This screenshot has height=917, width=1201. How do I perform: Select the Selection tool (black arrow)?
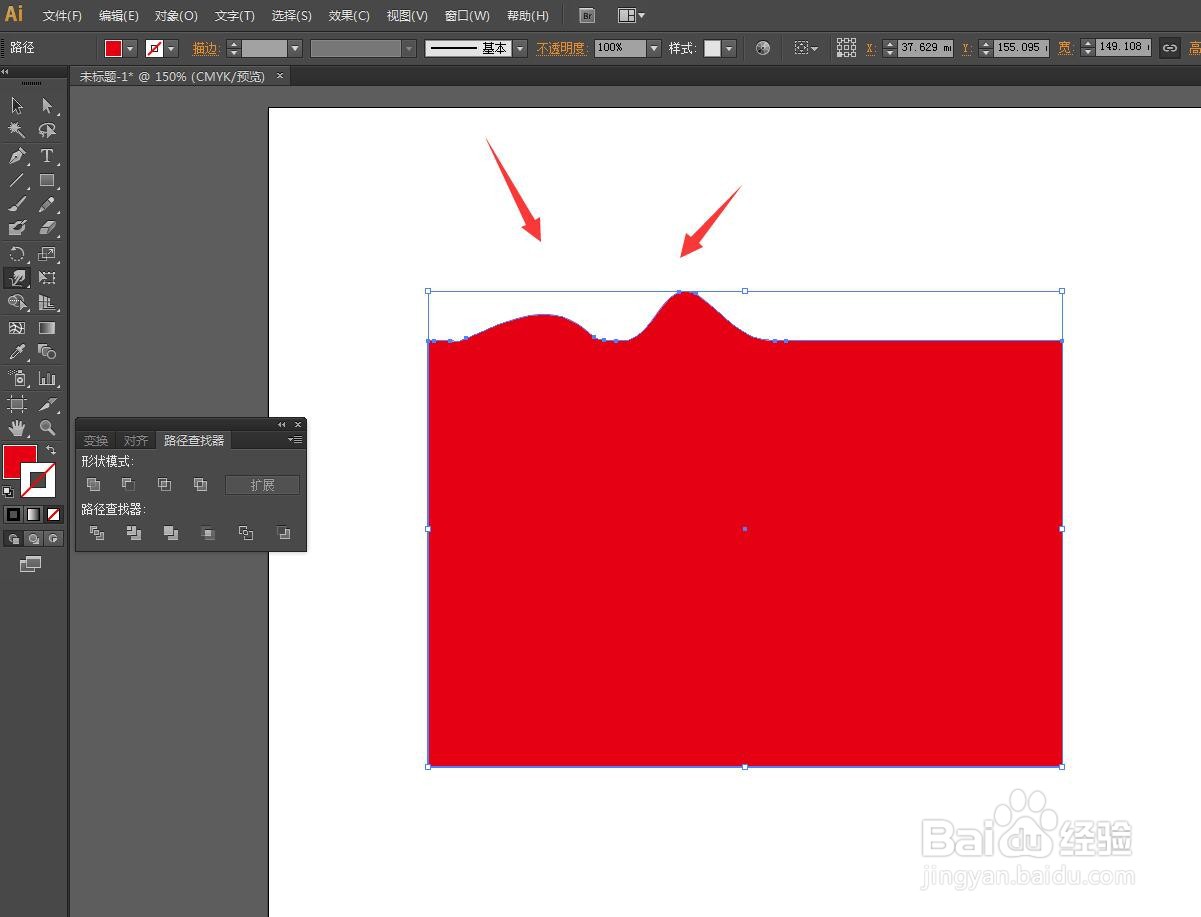click(x=17, y=106)
